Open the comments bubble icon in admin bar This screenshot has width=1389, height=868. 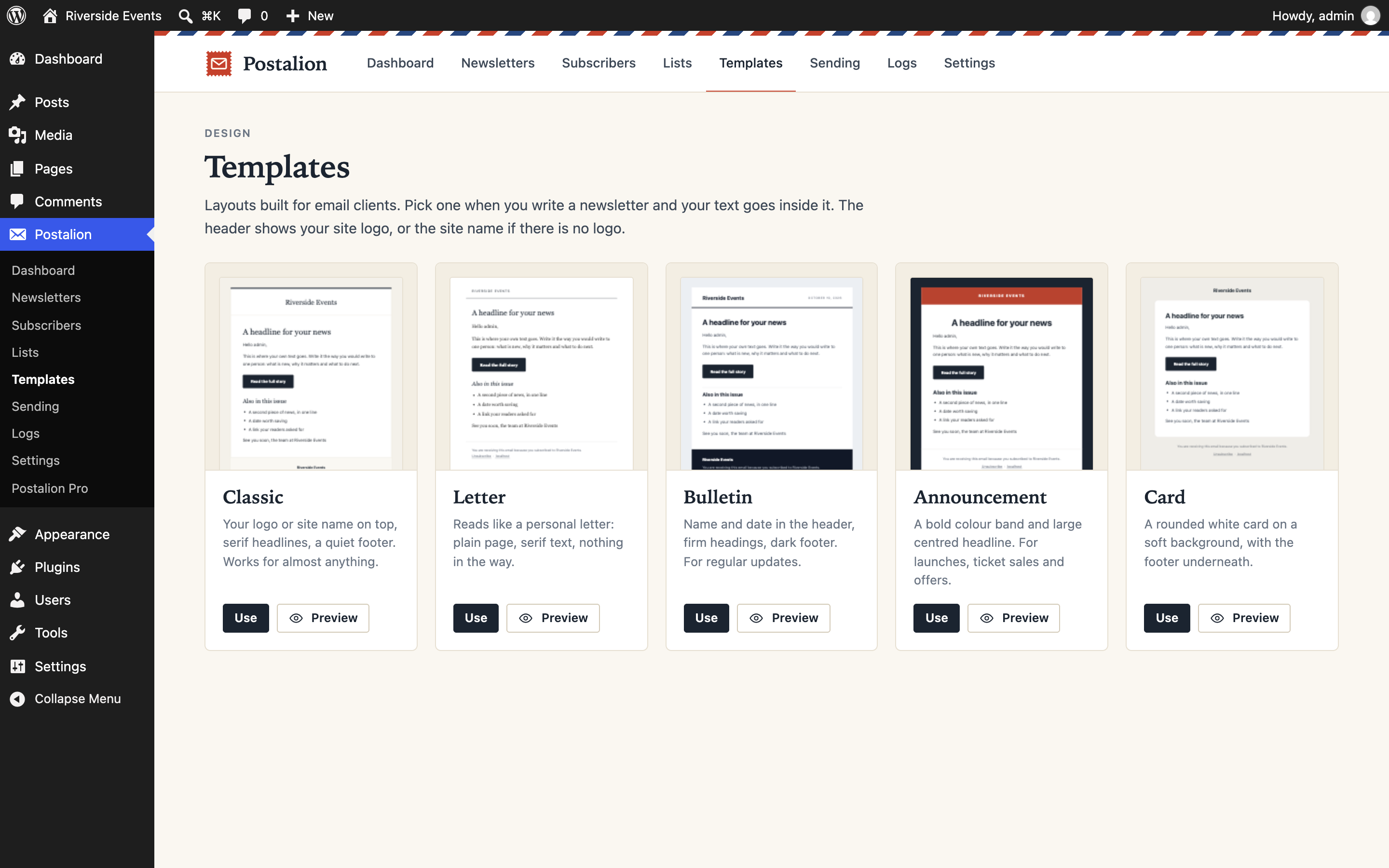(x=245, y=15)
